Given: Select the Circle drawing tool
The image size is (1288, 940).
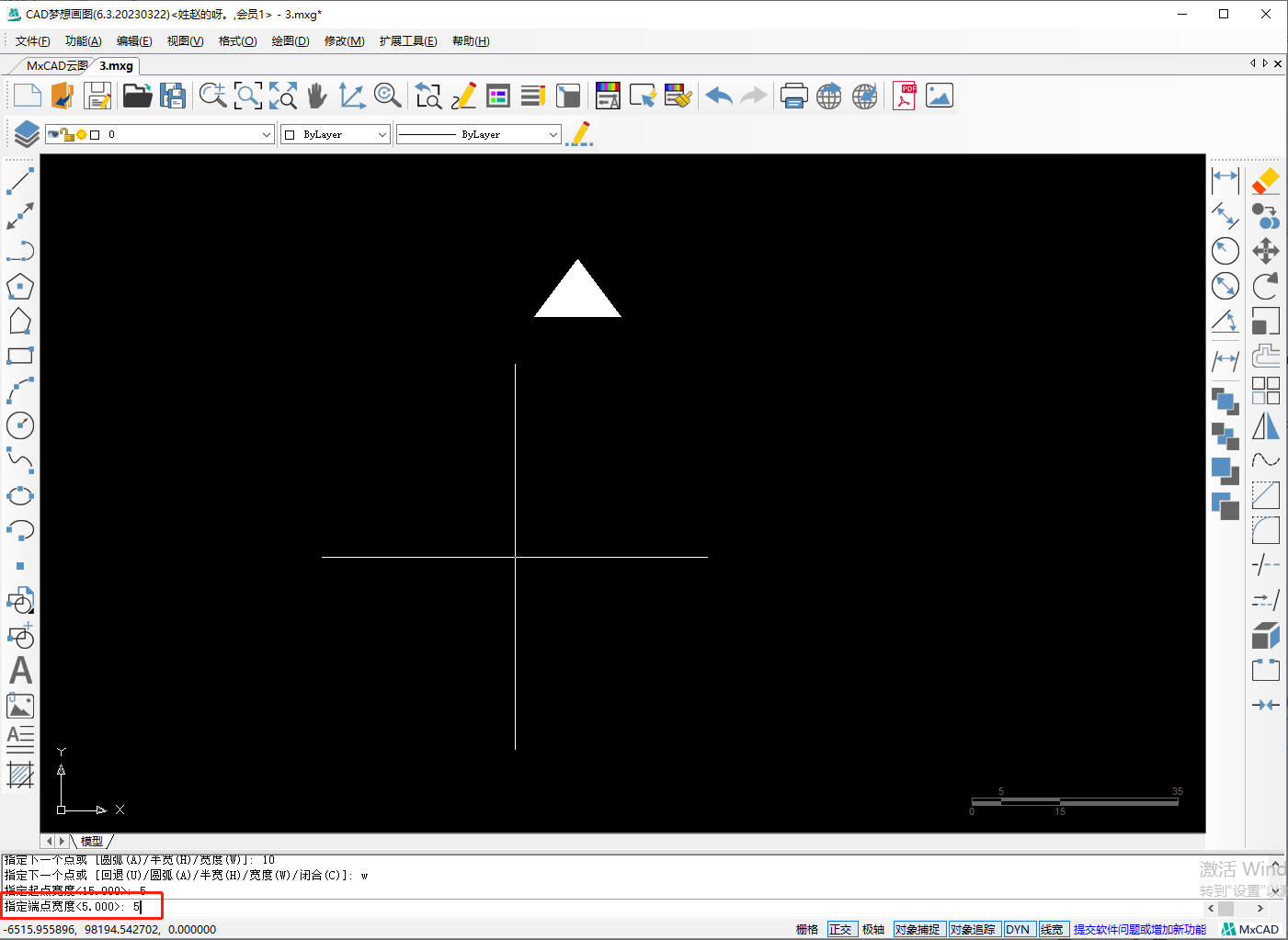Looking at the screenshot, I should coord(20,425).
